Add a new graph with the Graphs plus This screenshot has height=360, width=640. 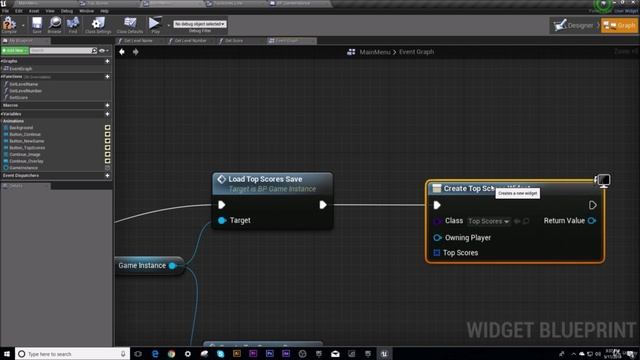click(107, 61)
